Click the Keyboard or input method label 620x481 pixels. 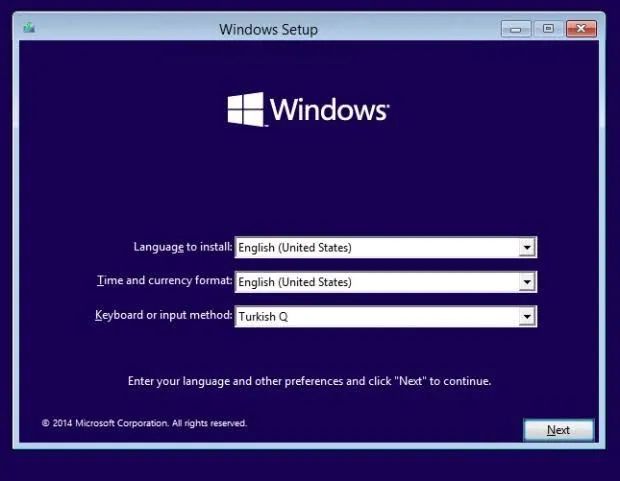164,315
